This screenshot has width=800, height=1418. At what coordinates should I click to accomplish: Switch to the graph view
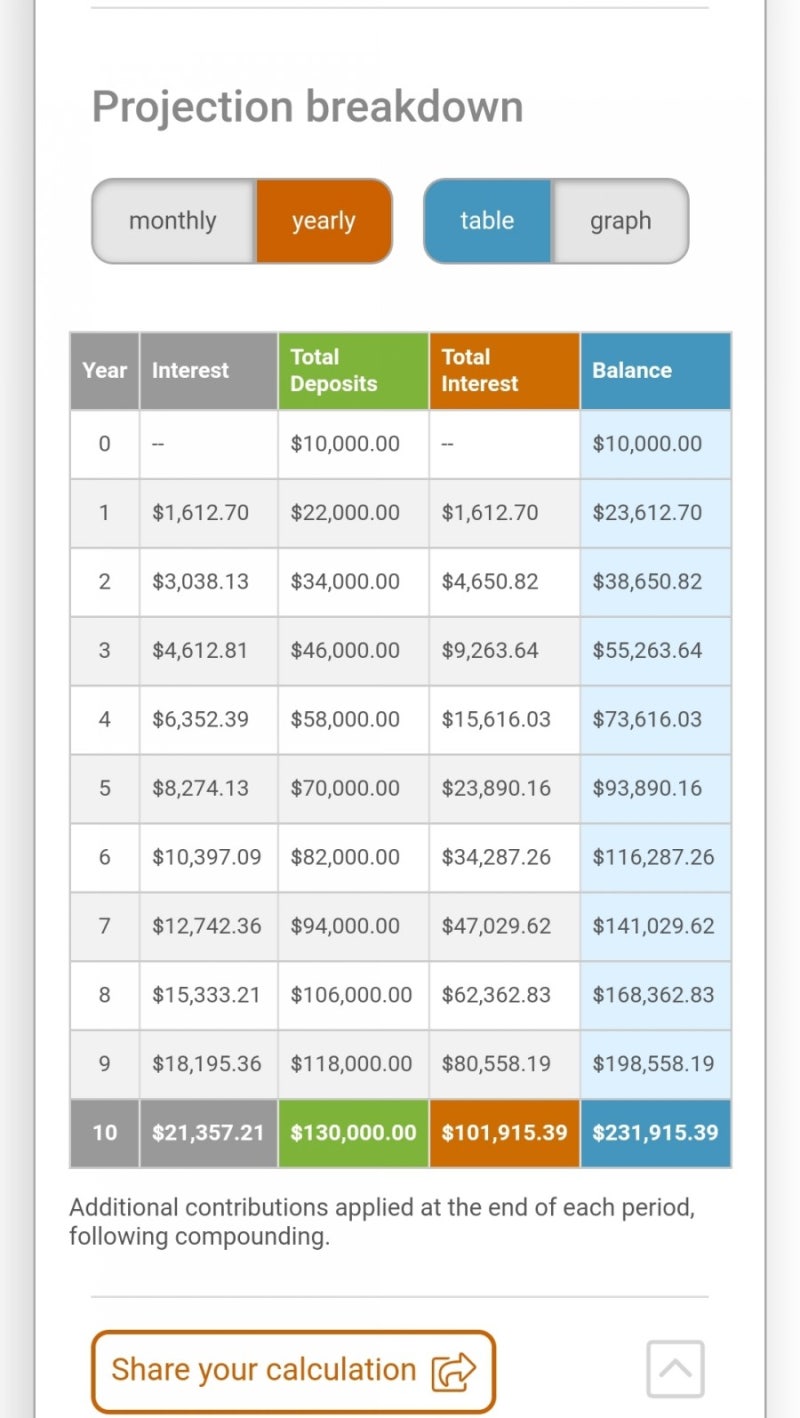pyautogui.click(x=620, y=221)
